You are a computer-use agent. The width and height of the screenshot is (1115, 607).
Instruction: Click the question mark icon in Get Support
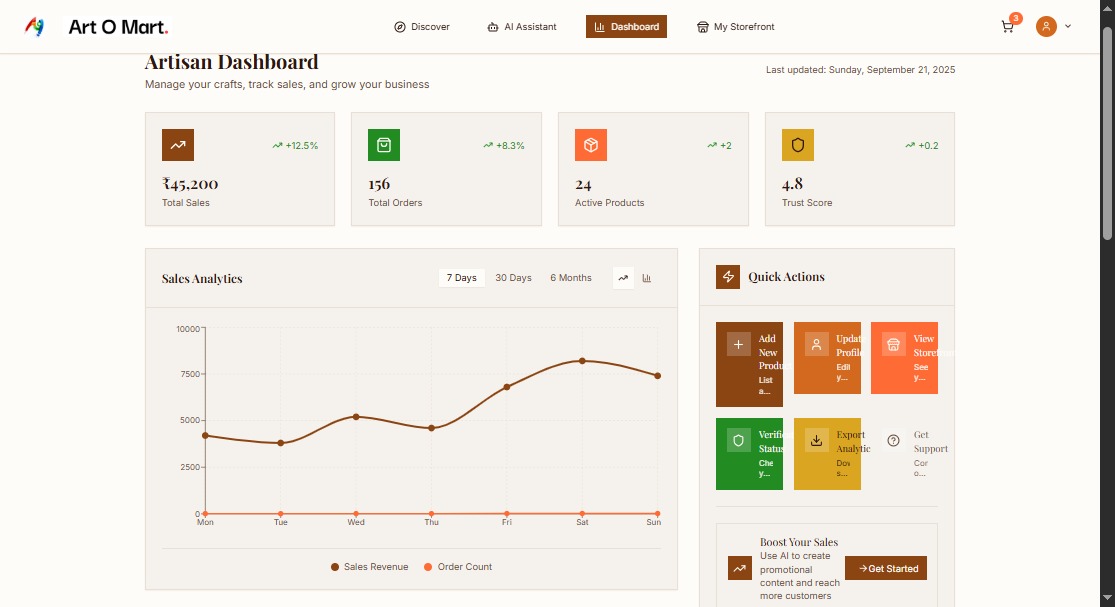(893, 441)
